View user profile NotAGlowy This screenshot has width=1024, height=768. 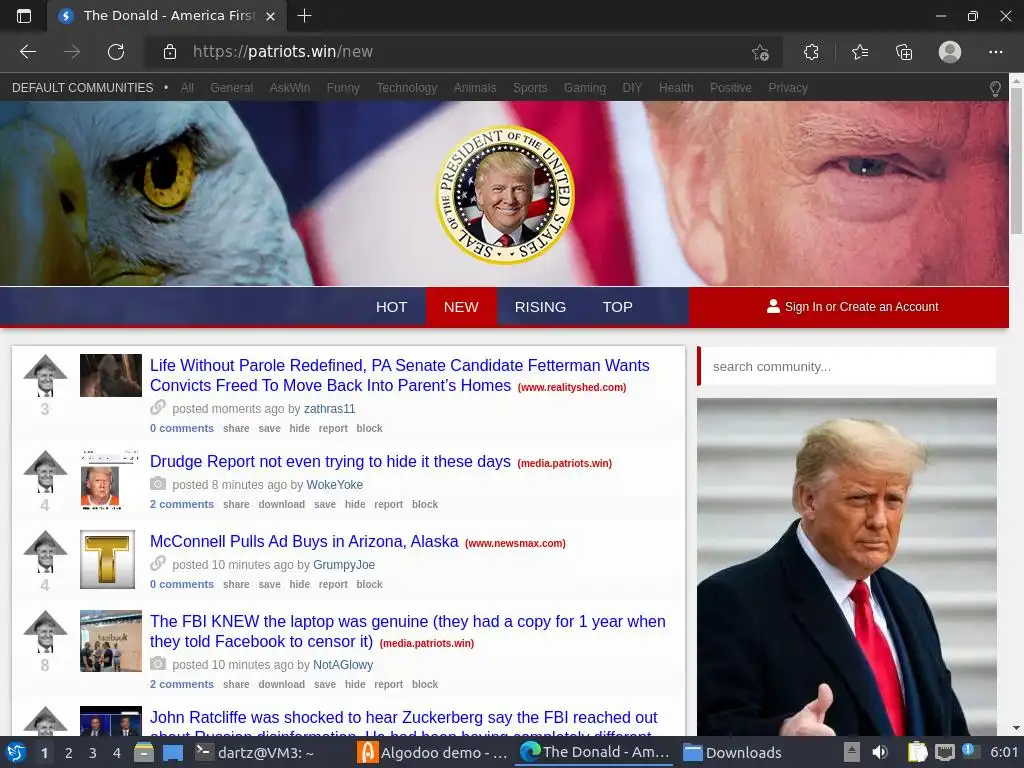[343, 665]
